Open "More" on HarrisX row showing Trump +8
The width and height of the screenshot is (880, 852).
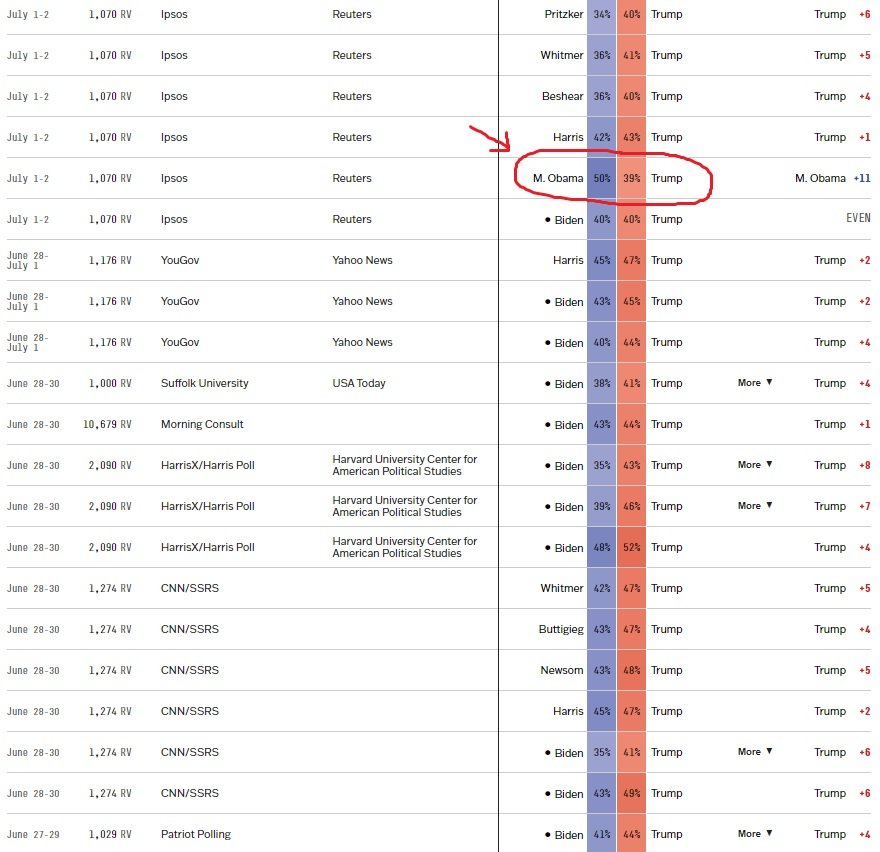click(755, 465)
